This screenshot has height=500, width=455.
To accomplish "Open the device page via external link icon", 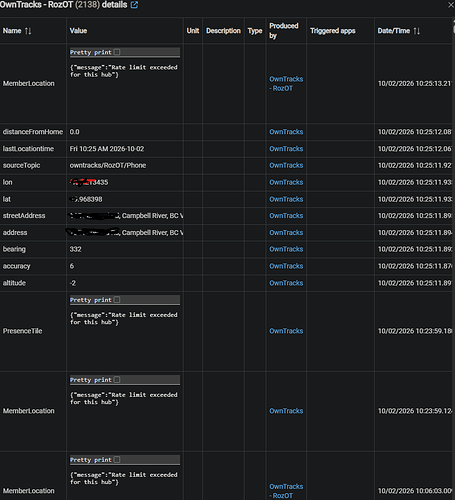I will pyautogui.click(x=134, y=5).
